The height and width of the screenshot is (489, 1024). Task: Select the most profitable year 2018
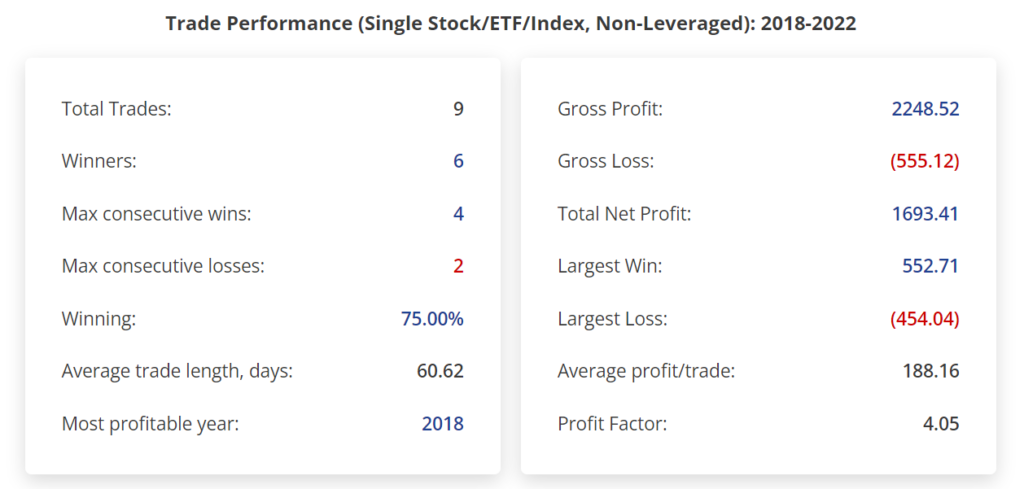[x=442, y=424]
